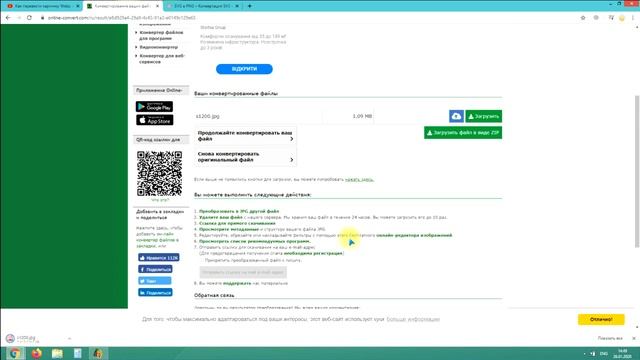Open Больше информации cookie link

coord(413,319)
